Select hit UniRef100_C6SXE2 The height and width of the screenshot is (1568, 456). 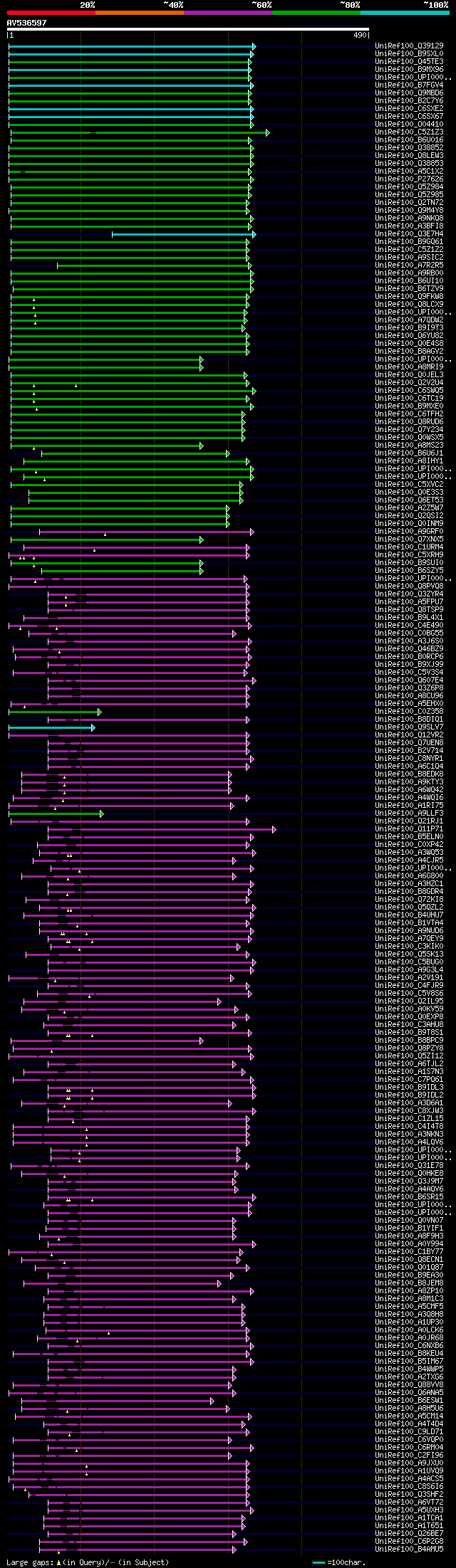pos(410,109)
